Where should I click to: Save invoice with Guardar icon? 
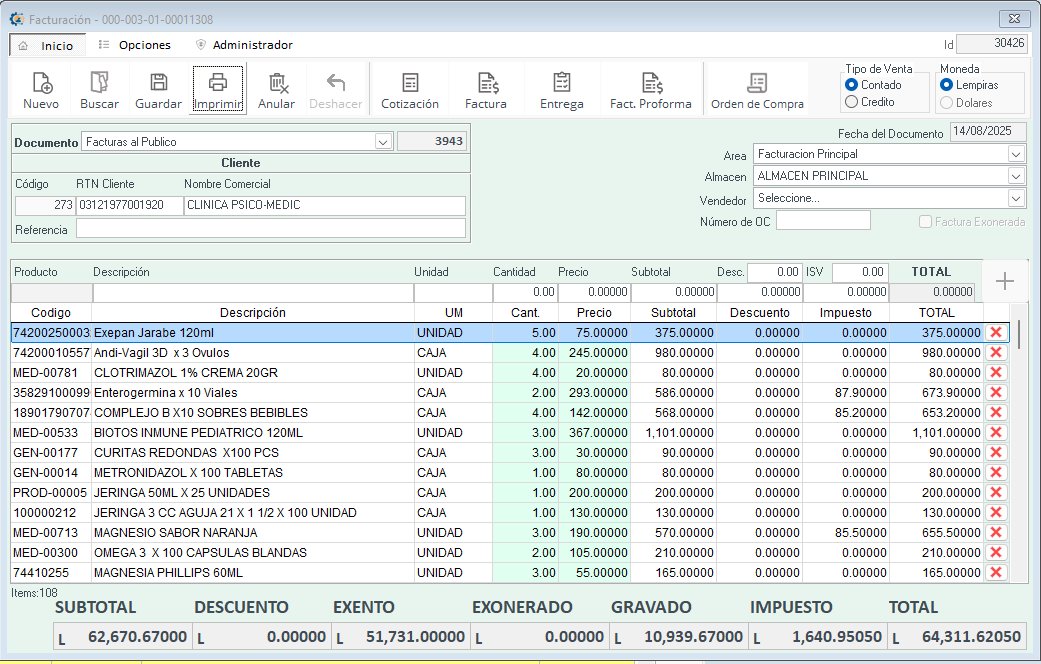click(x=158, y=84)
